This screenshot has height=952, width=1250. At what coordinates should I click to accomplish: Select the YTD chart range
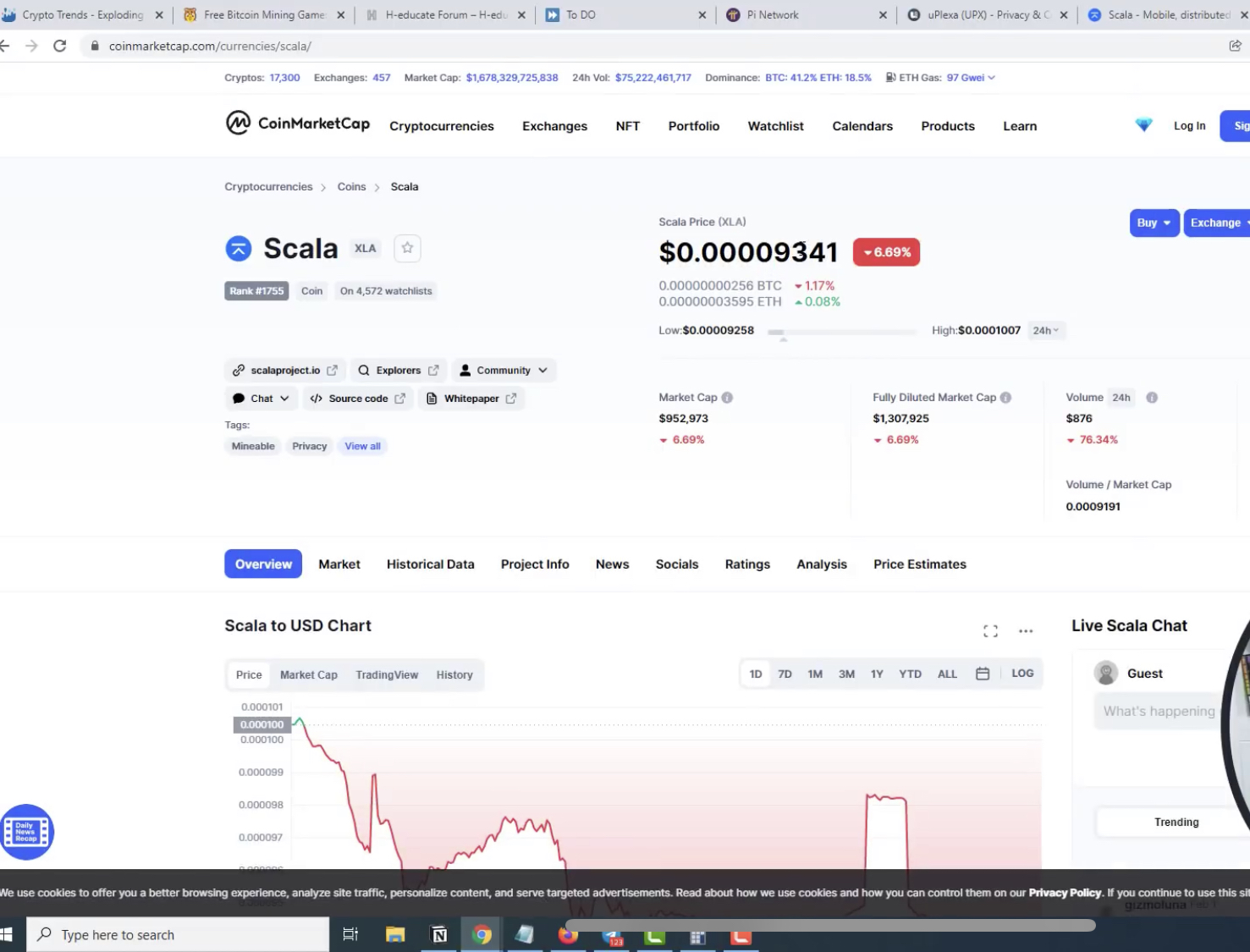click(910, 674)
